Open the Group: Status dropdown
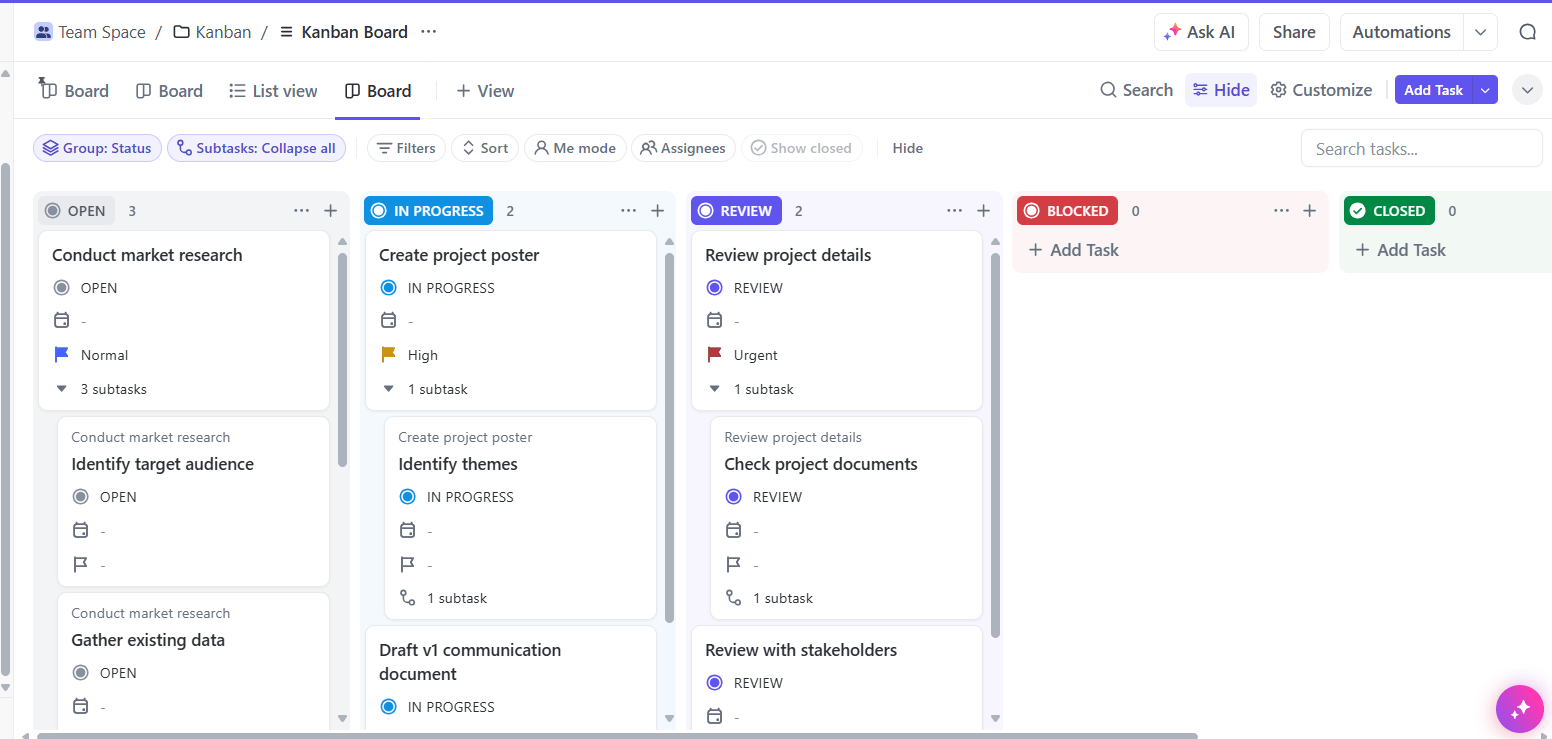Image resolution: width=1552 pixels, height=739 pixels. [97, 147]
